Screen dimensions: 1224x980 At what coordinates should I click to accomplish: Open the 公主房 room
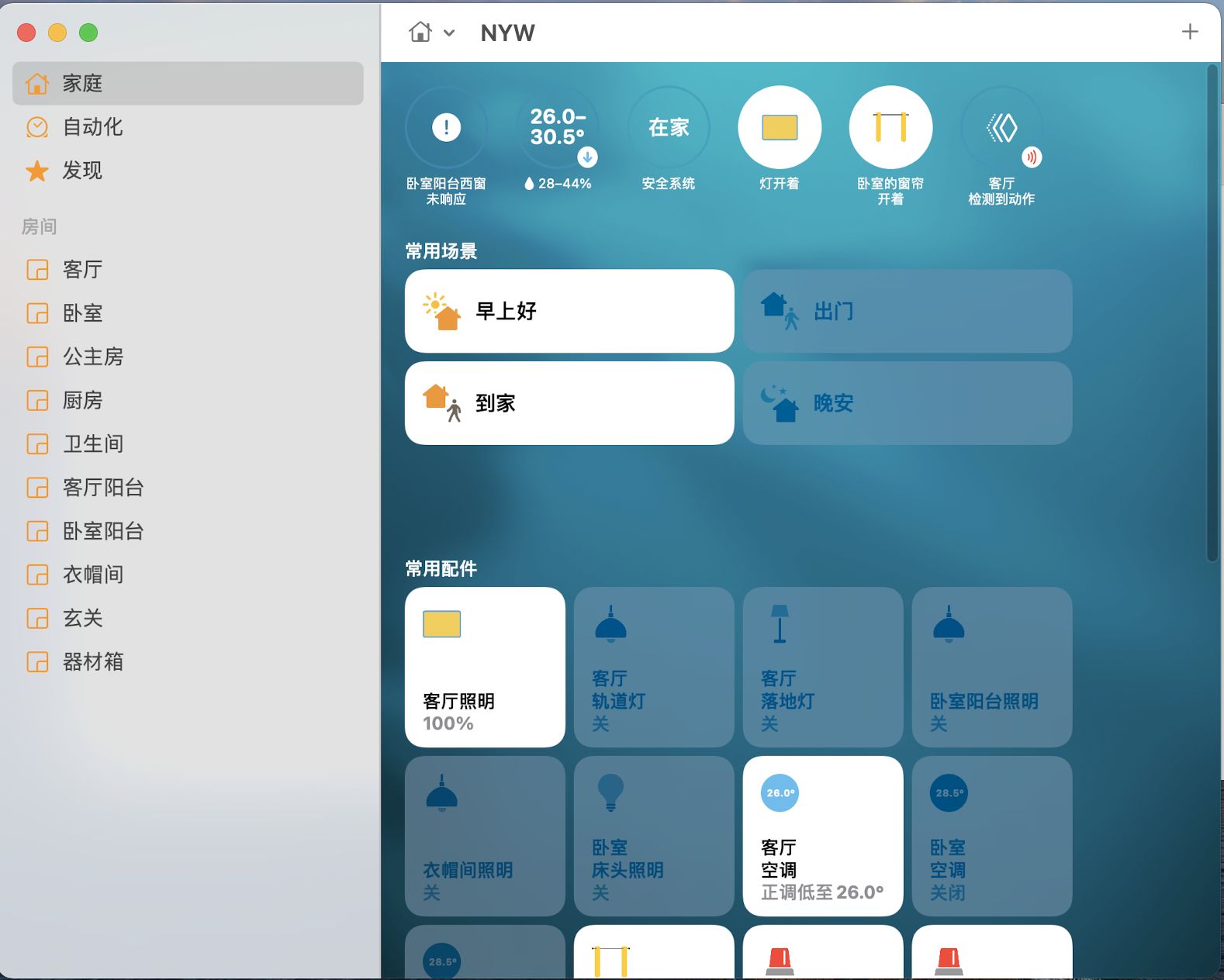point(188,356)
